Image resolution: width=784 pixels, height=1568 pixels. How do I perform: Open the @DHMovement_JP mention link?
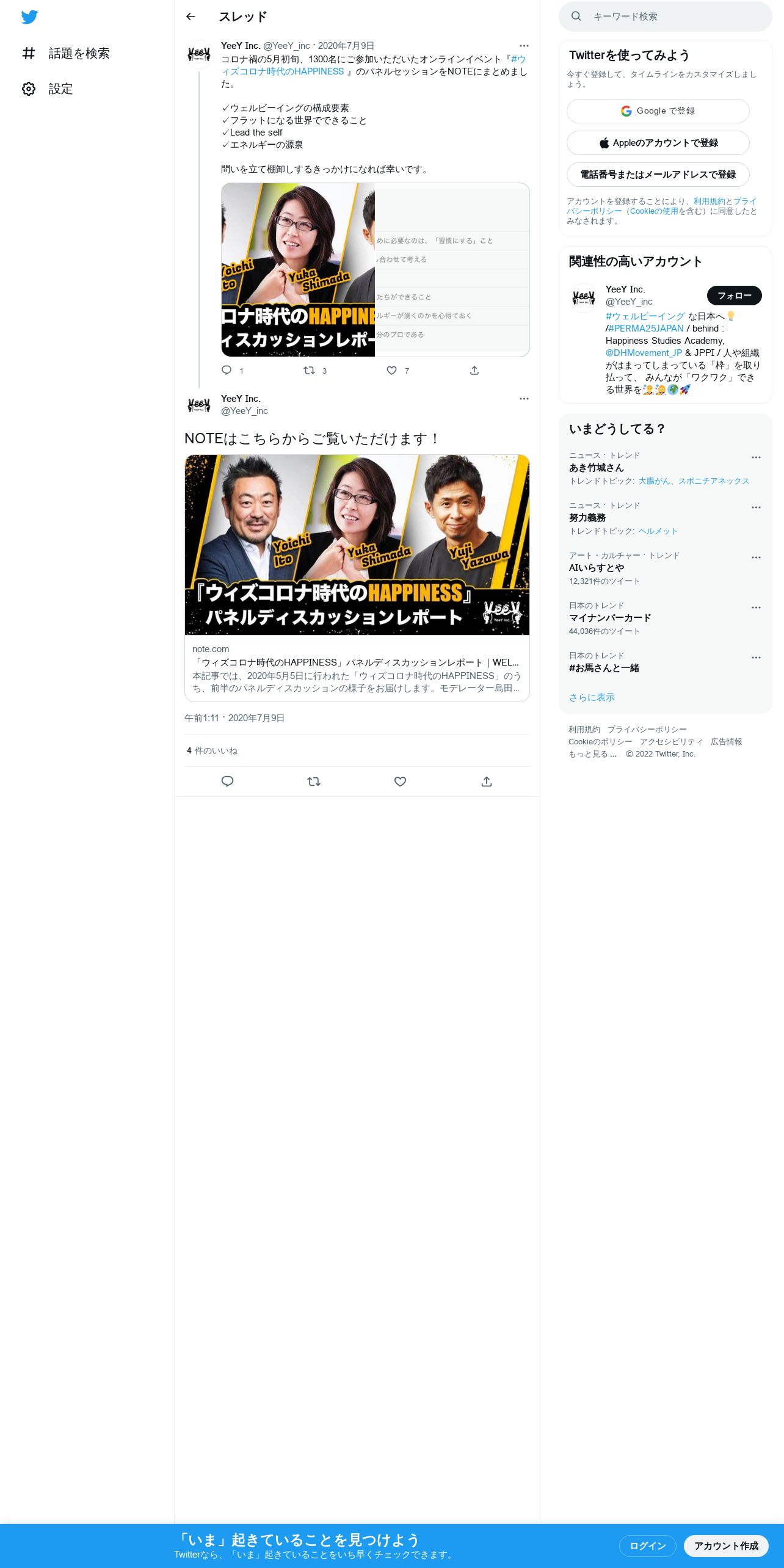pyautogui.click(x=644, y=353)
